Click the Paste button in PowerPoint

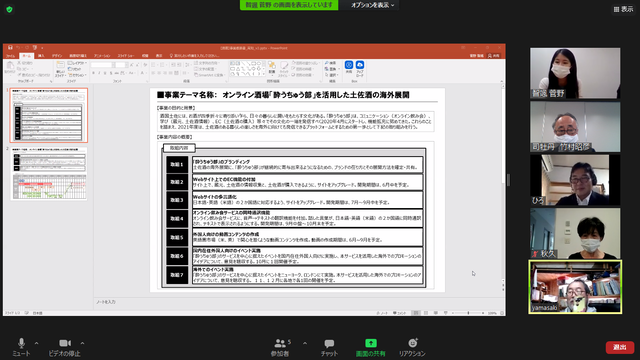[10, 69]
